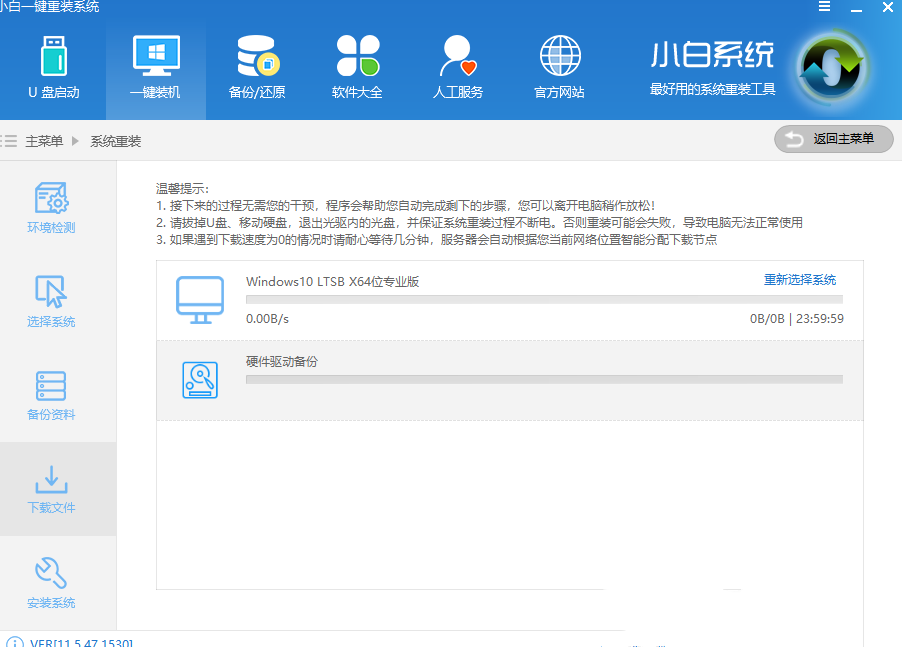Open the 软件大全 software collection

pos(357,67)
